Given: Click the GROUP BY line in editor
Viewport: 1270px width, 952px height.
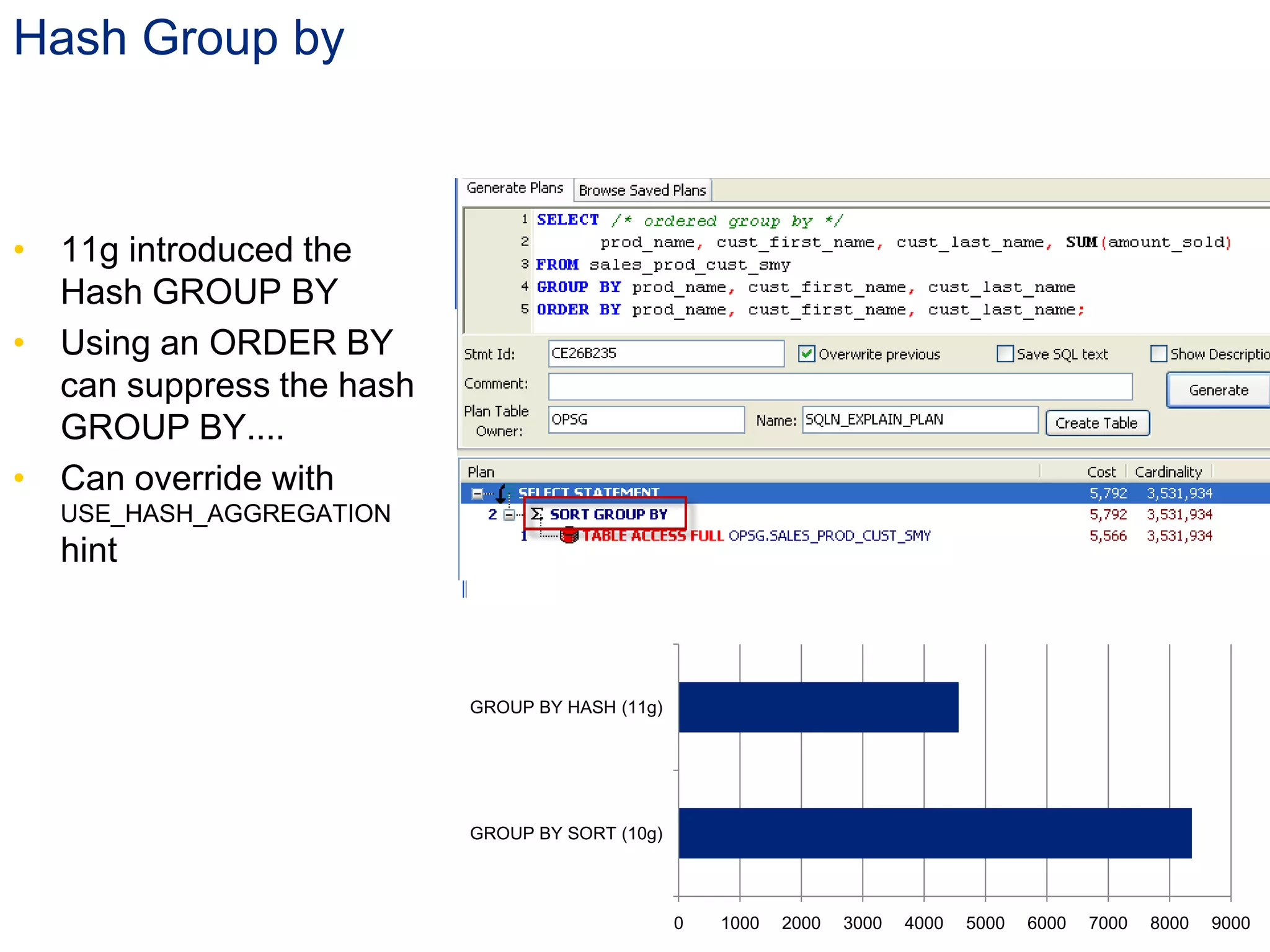Looking at the screenshot, I should pos(806,287).
